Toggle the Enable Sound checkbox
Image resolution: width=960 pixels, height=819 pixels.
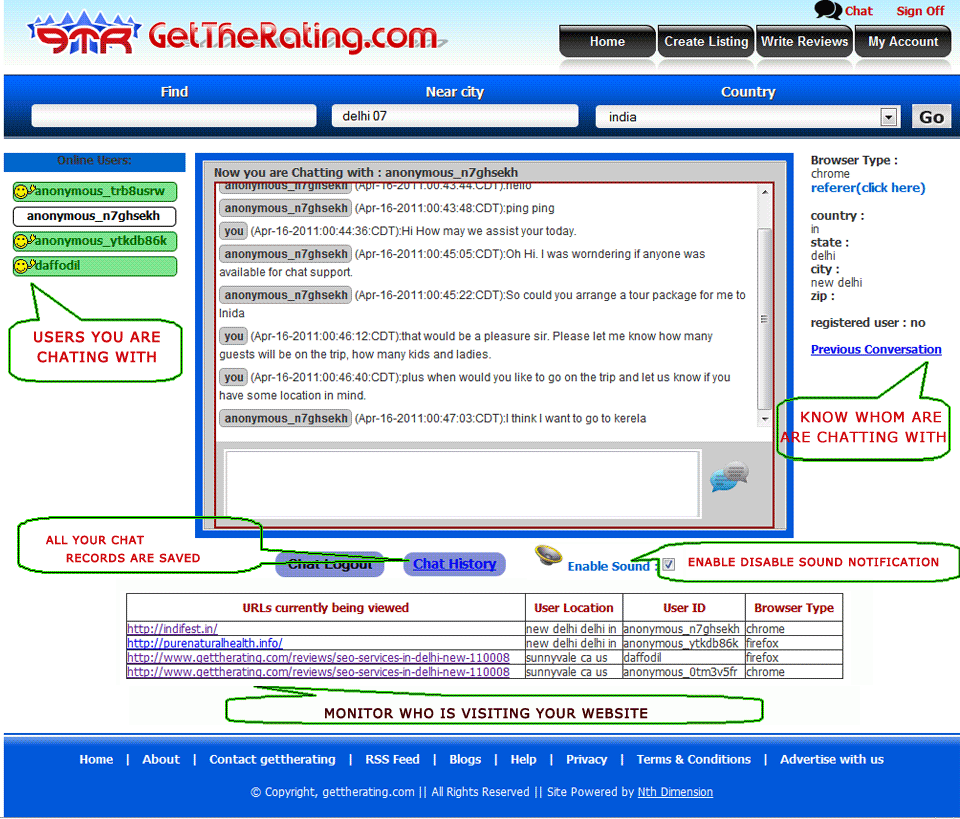tap(669, 564)
